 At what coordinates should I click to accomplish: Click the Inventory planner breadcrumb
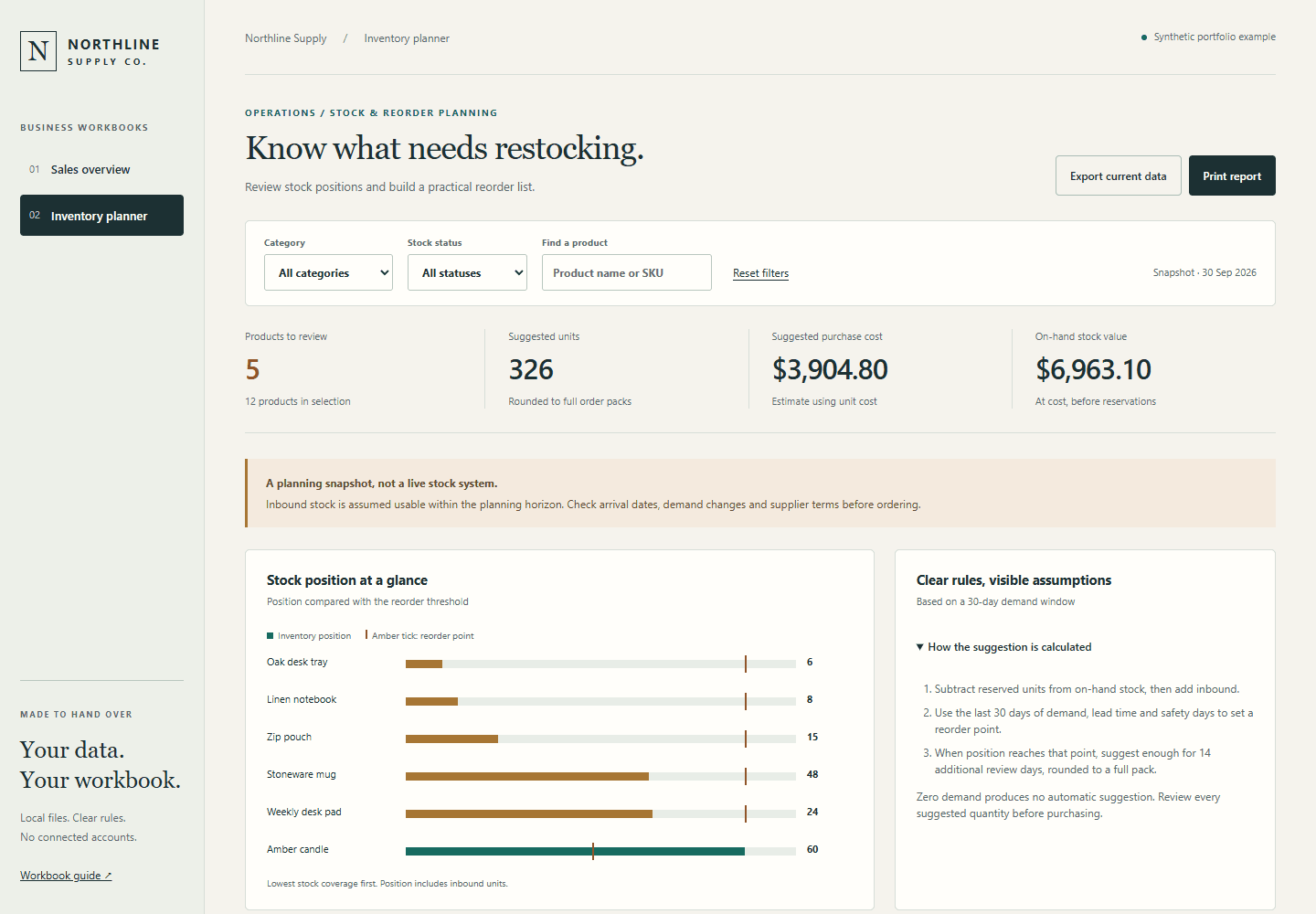[407, 38]
